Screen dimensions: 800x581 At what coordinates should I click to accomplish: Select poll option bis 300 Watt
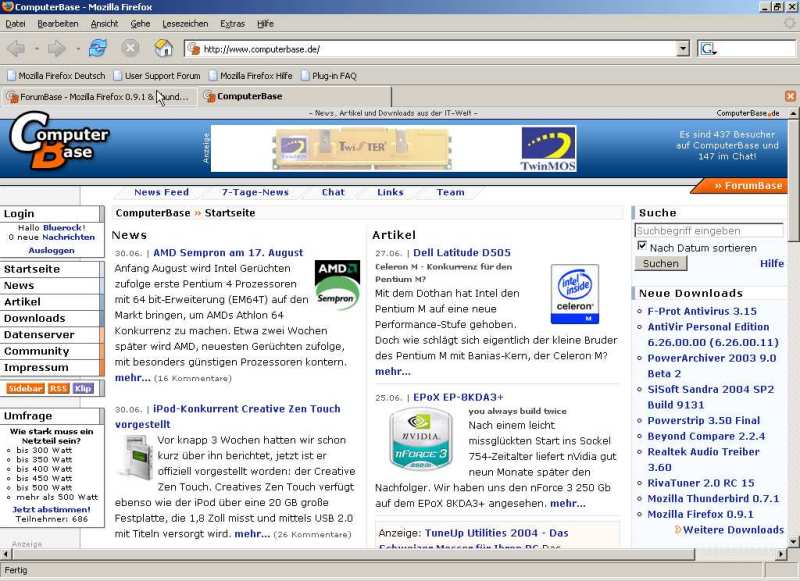[9, 450]
